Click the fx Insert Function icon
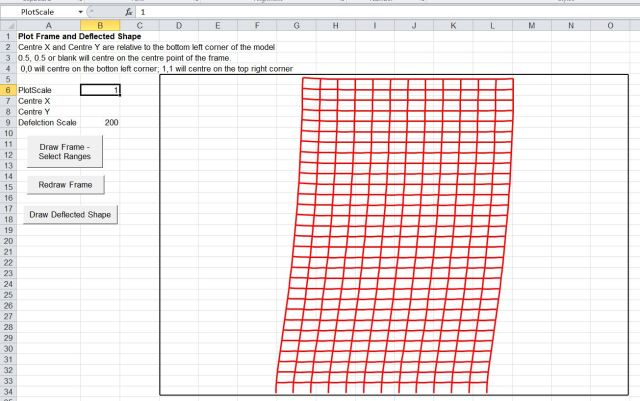 [129, 11]
